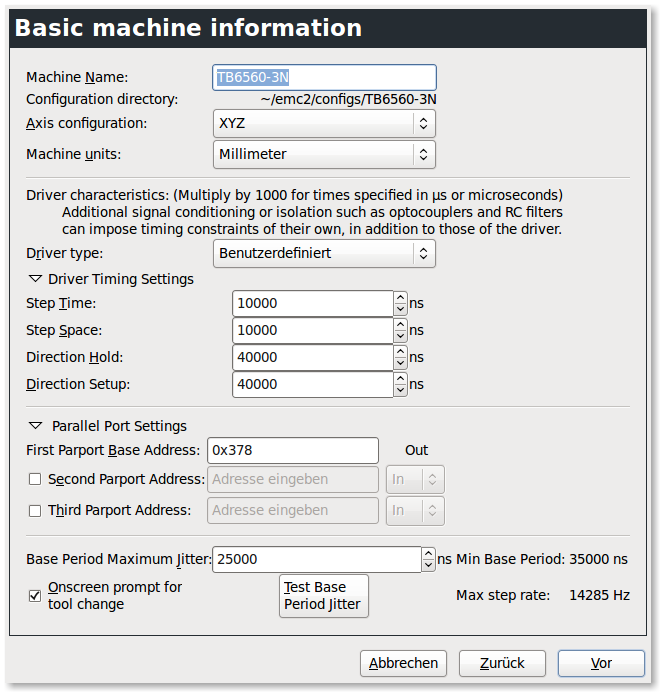Click the Step Time value field
The width and height of the screenshot is (660, 692).
[312, 303]
